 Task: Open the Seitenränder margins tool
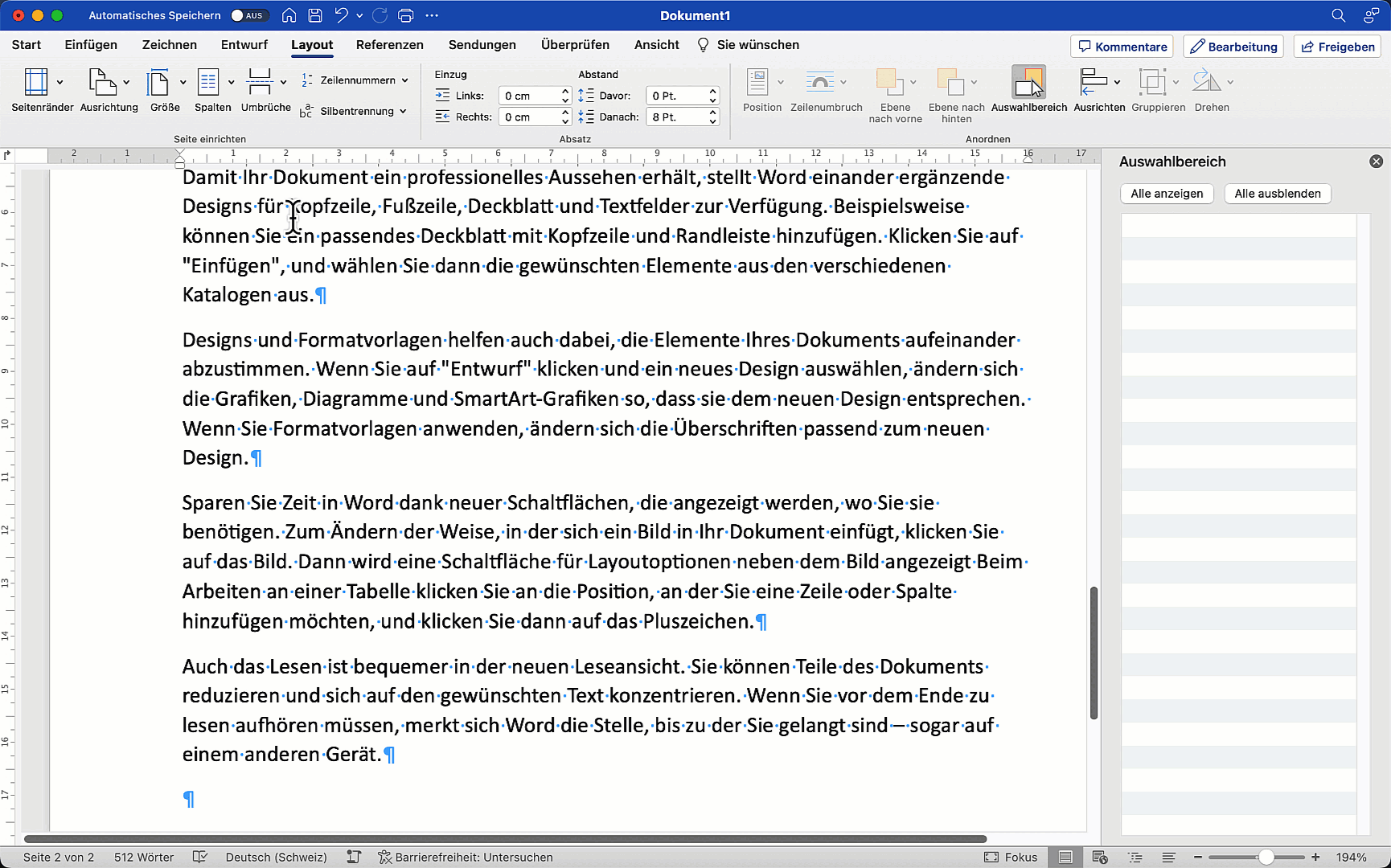(36, 82)
